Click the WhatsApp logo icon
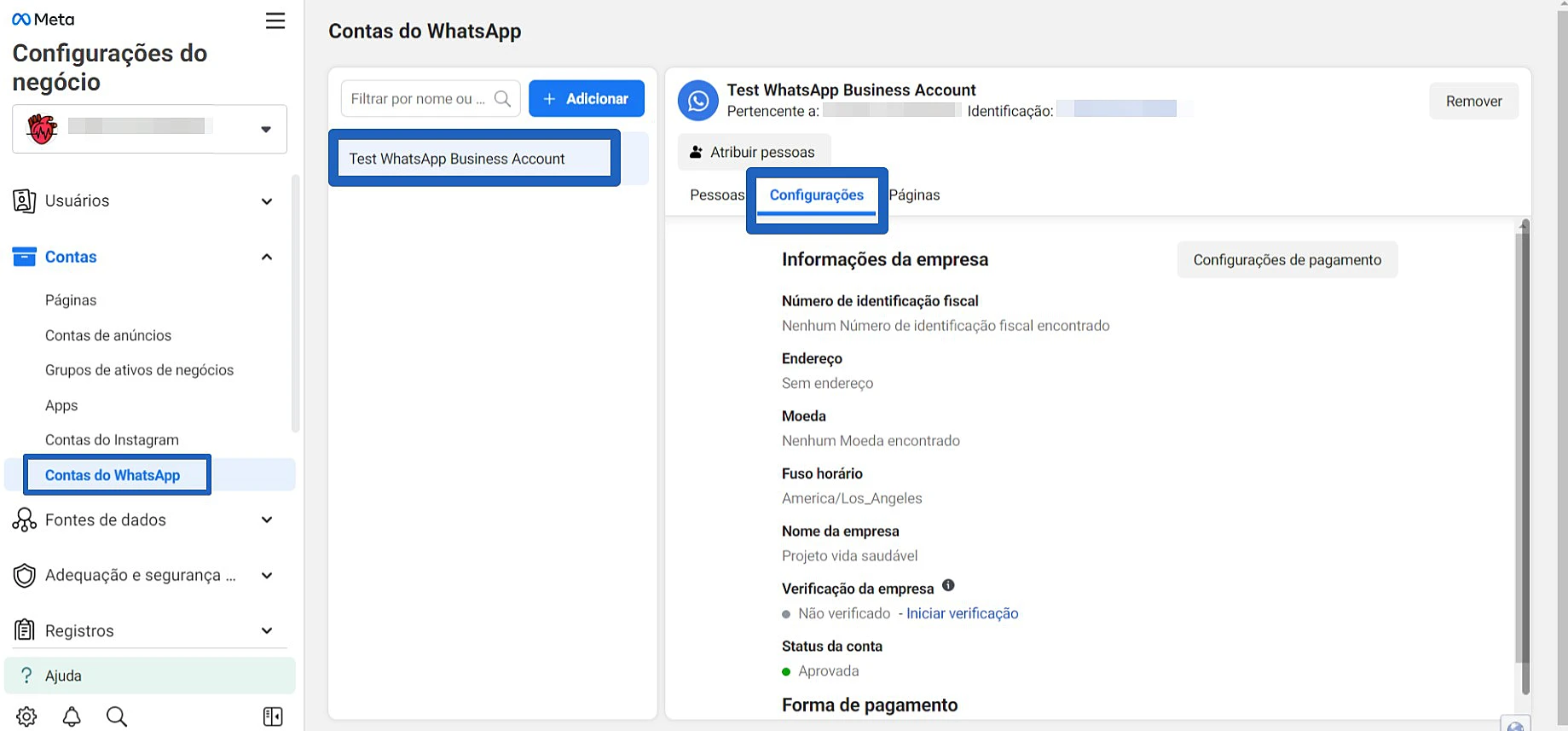 tap(698, 102)
